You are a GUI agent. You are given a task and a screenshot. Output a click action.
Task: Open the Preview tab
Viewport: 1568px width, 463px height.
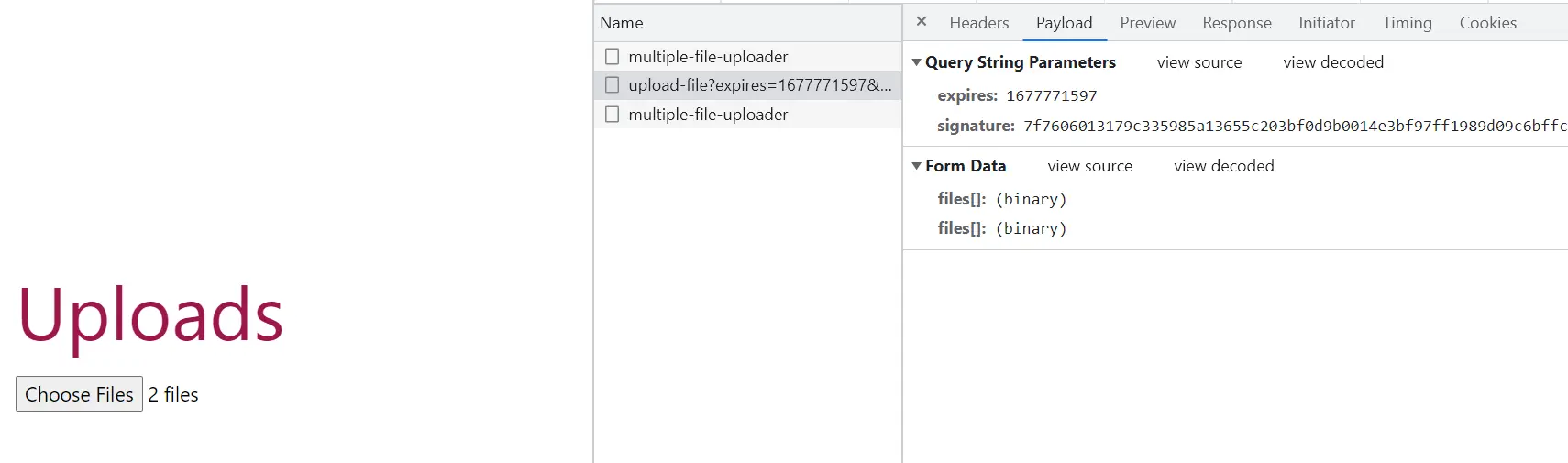click(x=1147, y=23)
